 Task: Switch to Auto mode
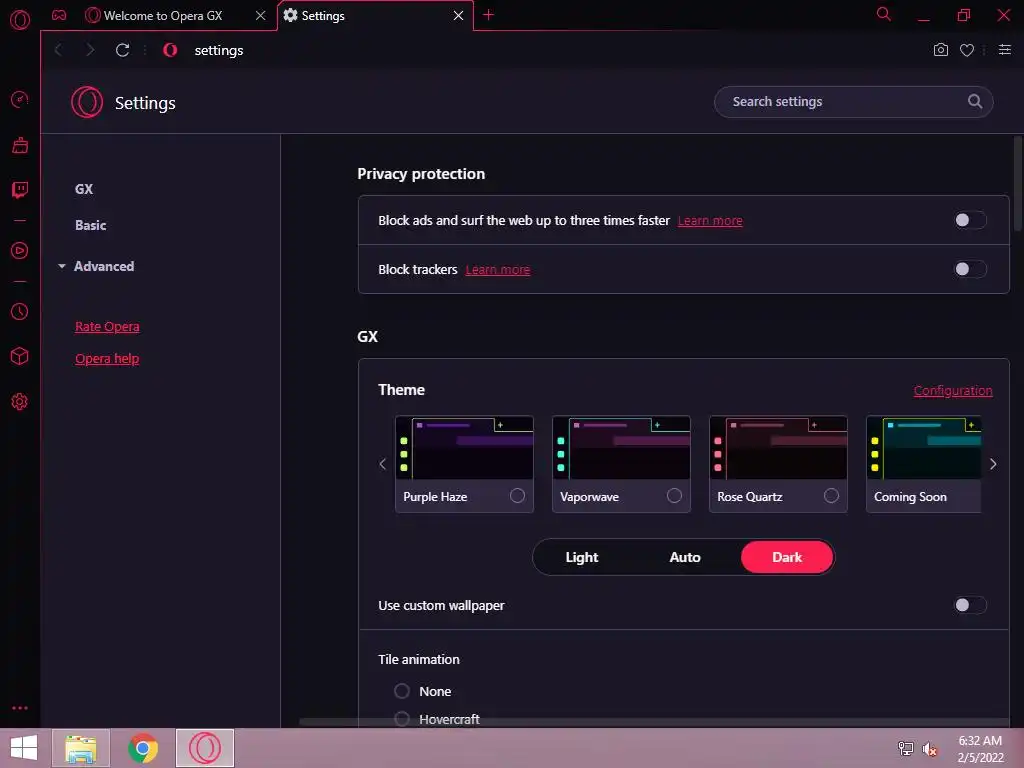tap(684, 557)
